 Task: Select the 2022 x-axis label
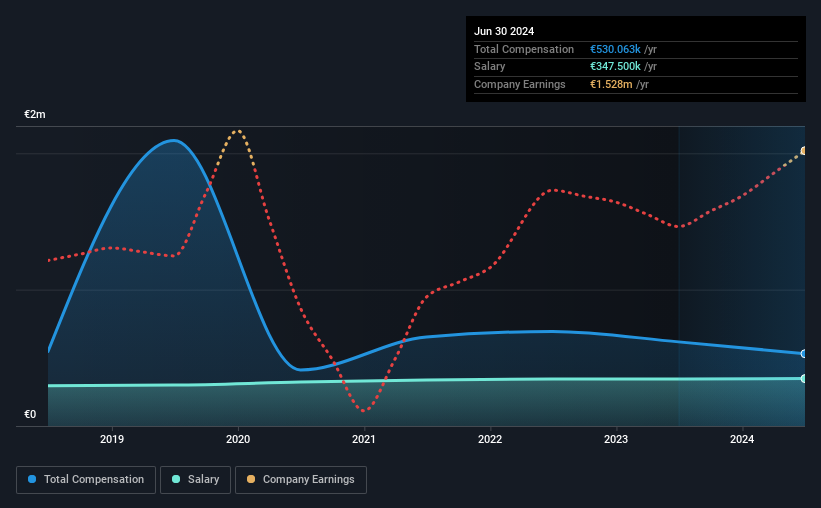490,439
